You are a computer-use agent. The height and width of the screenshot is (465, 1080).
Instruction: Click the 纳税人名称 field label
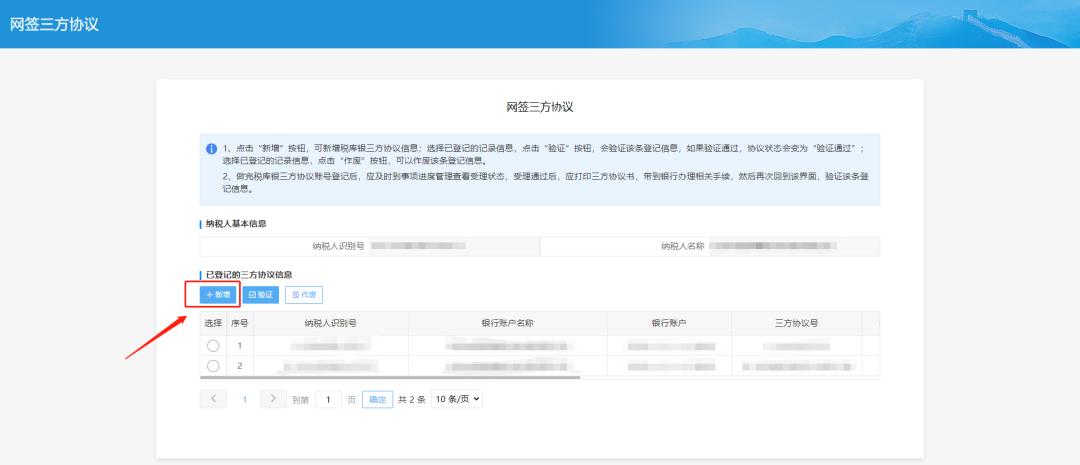tap(683, 246)
